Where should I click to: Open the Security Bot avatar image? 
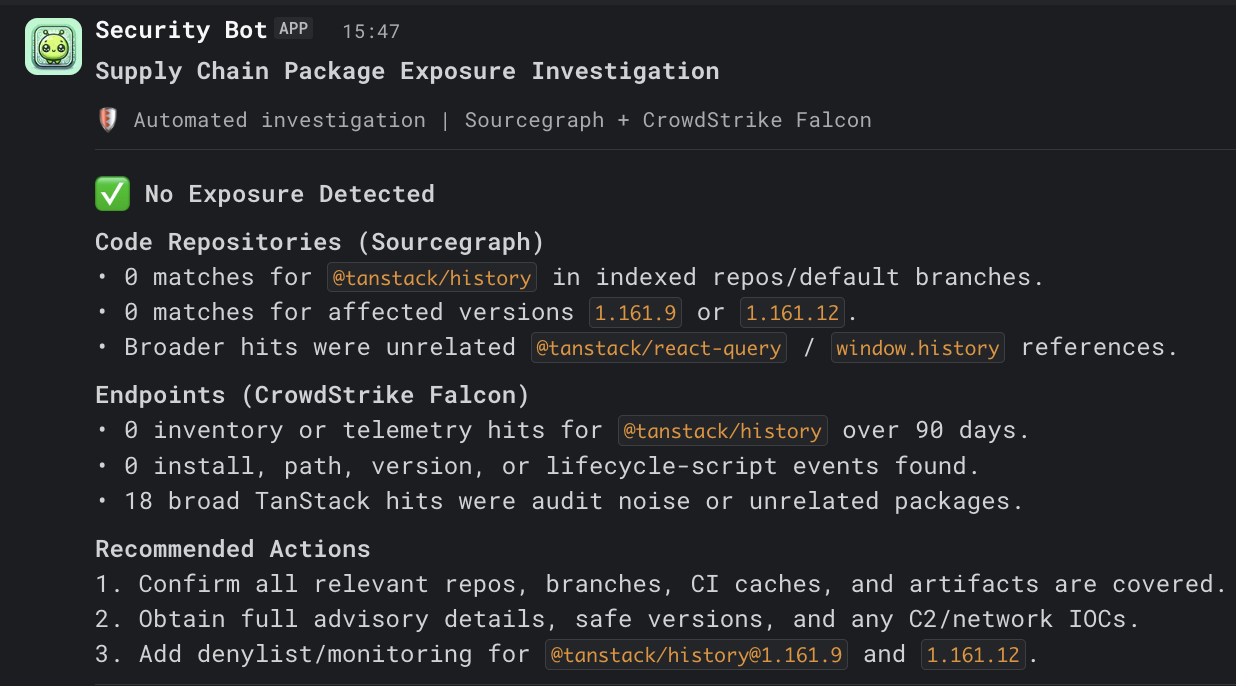[x=53, y=46]
